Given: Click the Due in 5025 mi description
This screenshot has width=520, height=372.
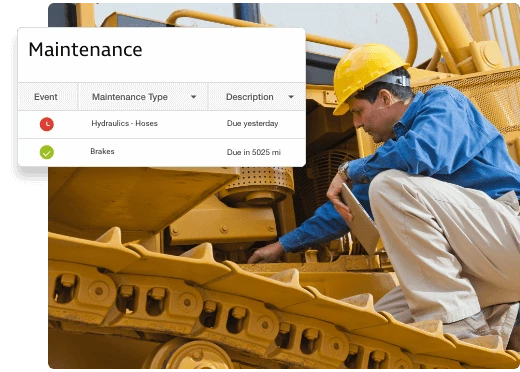Looking at the screenshot, I should click(254, 152).
